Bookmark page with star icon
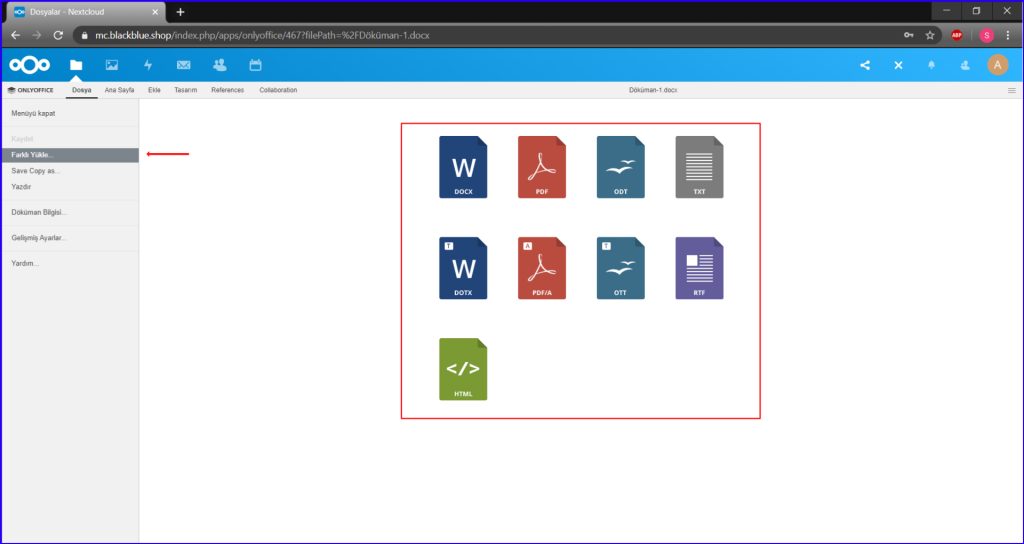Image resolution: width=1024 pixels, height=544 pixels. coord(930,35)
